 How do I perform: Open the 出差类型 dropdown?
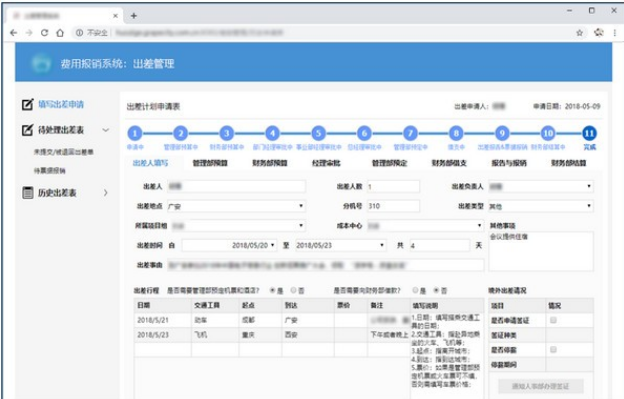pyautogui.click(x=540, y=206)
